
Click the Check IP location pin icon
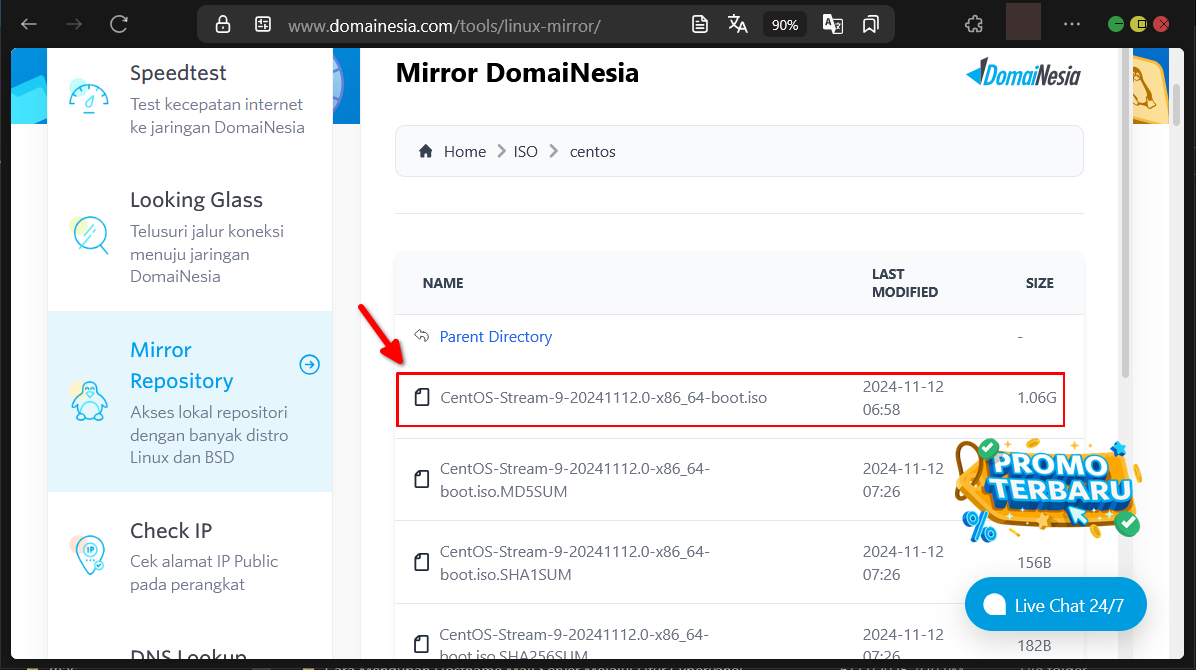(89, 554)
